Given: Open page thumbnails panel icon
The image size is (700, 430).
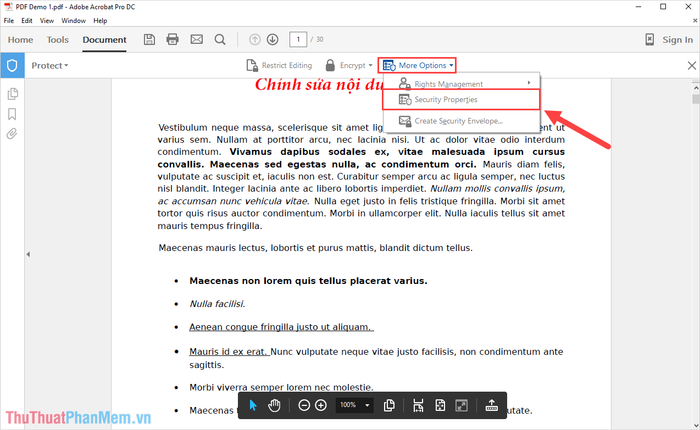Looking at the screenshot, I should [13, 94].
